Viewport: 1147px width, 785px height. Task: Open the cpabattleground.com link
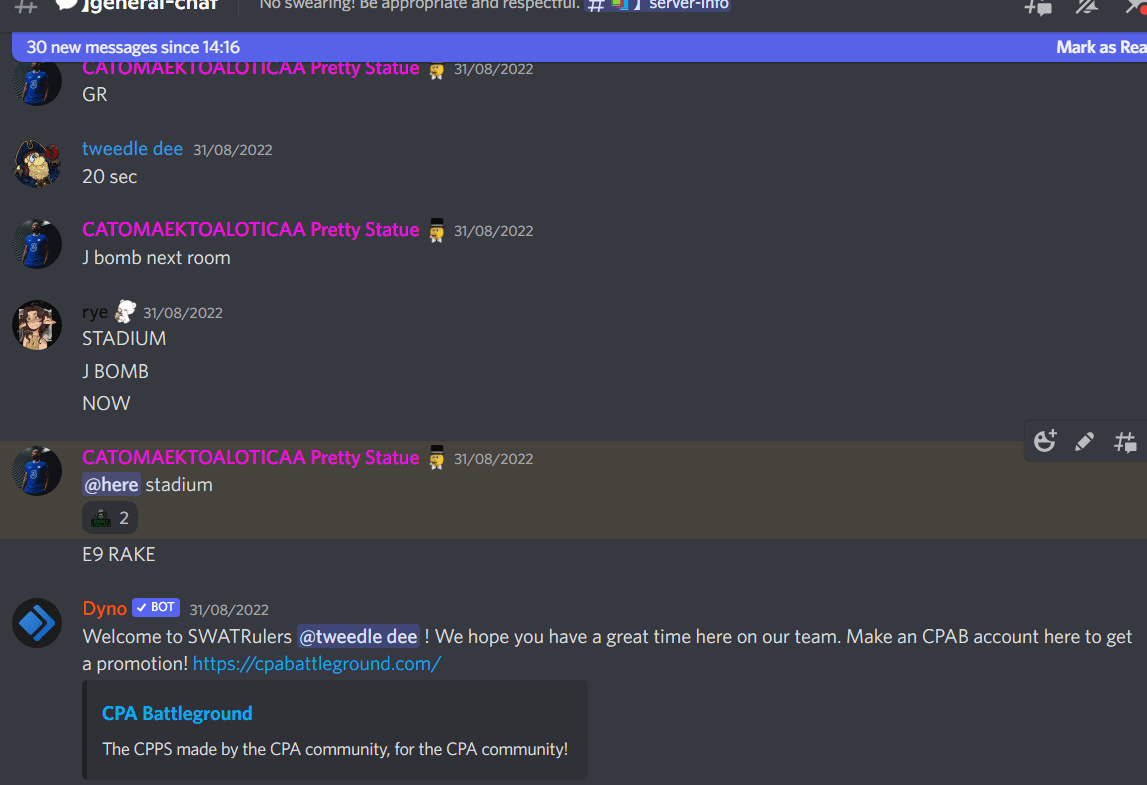tap(317, 664)
